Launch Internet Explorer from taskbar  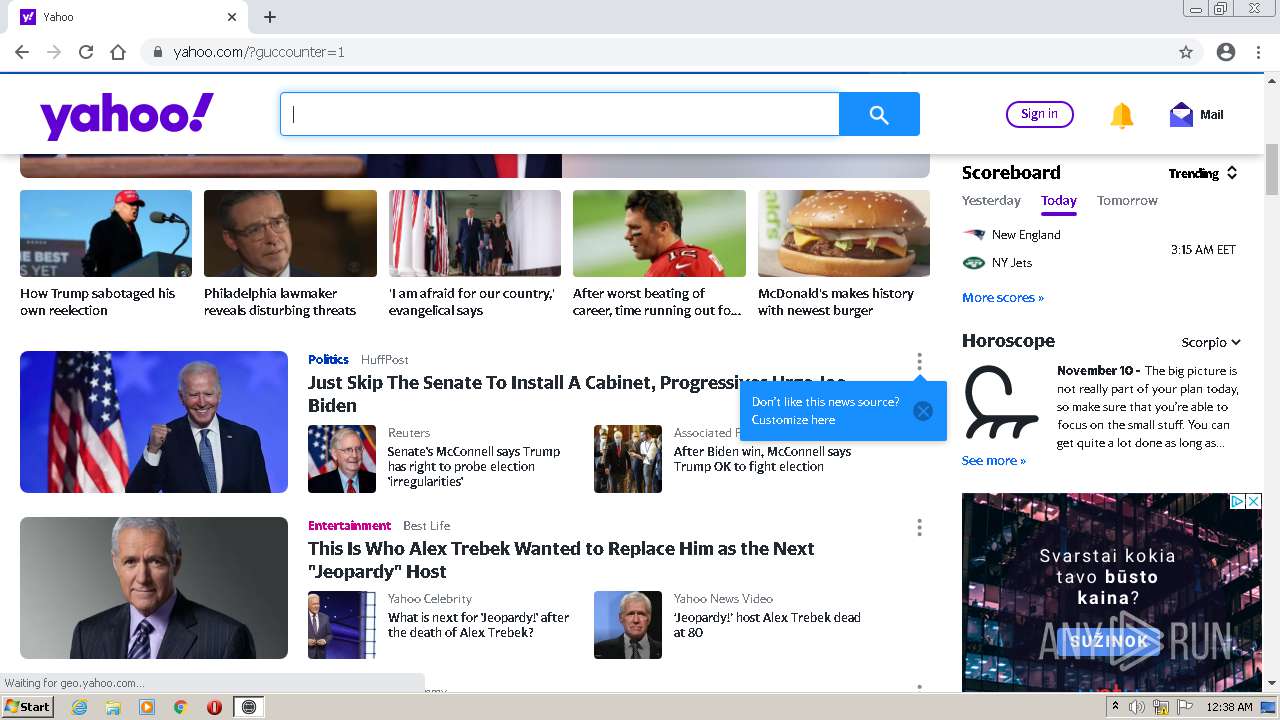tap(79, 707)
